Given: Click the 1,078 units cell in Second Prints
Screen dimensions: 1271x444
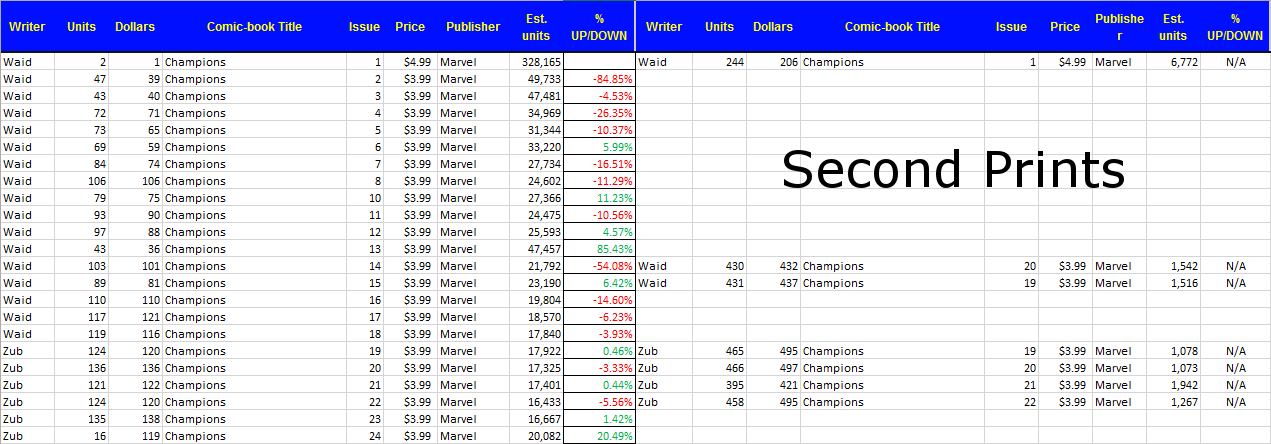Looking at the screenshot, I should (1183, 351).
